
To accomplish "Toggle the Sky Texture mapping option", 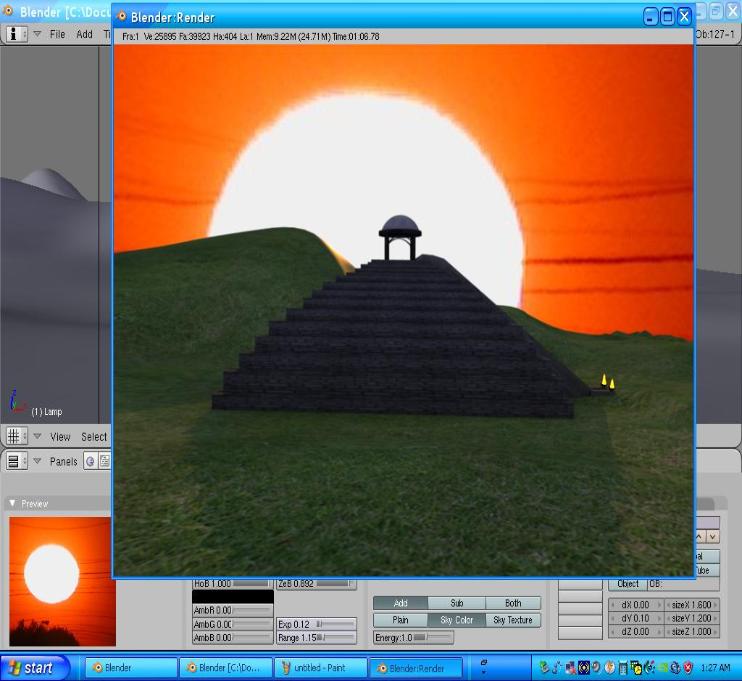I will pyautogui.click(x=513, y=620).
